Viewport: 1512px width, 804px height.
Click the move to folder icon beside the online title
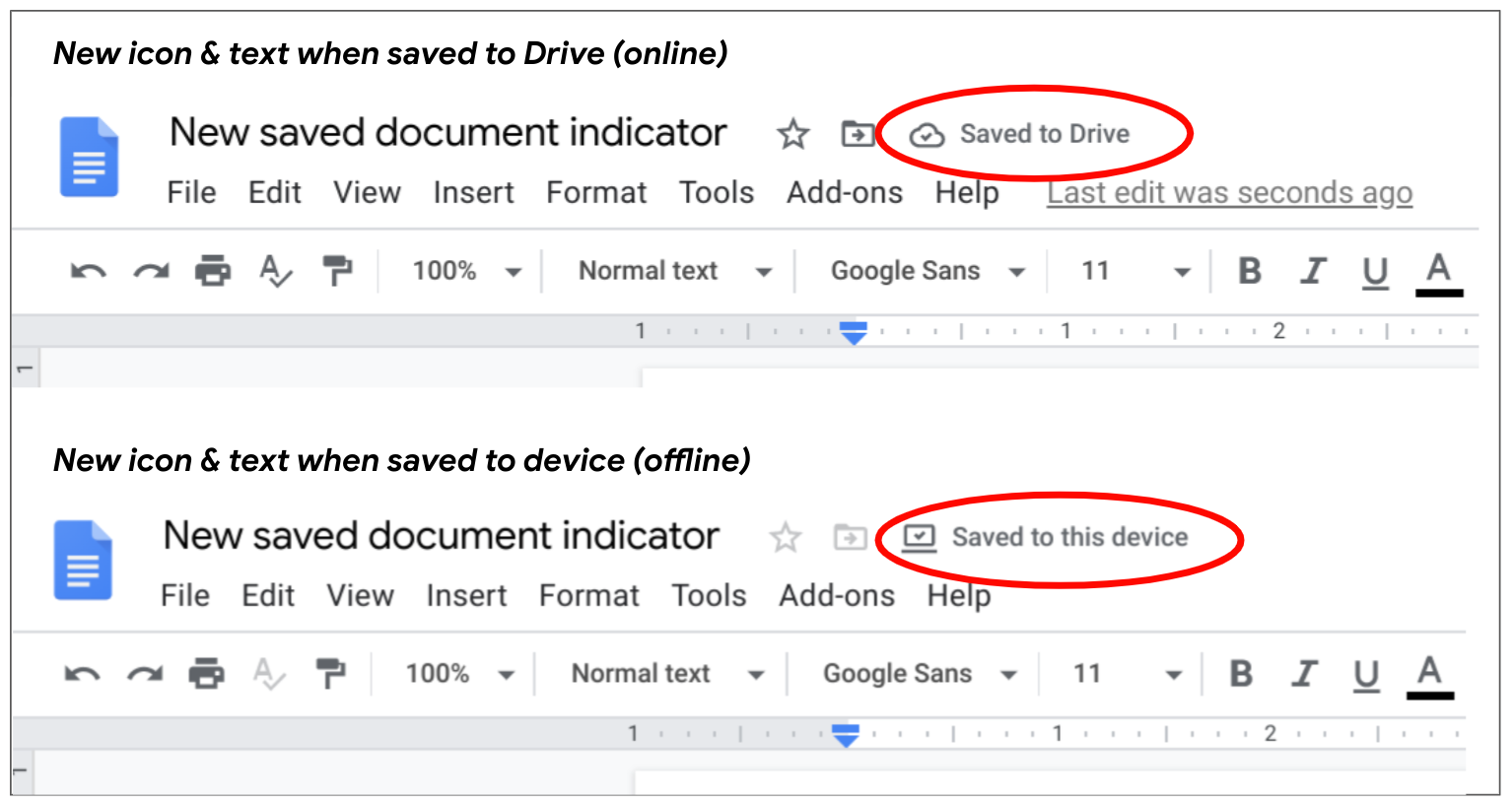(857, 133)
